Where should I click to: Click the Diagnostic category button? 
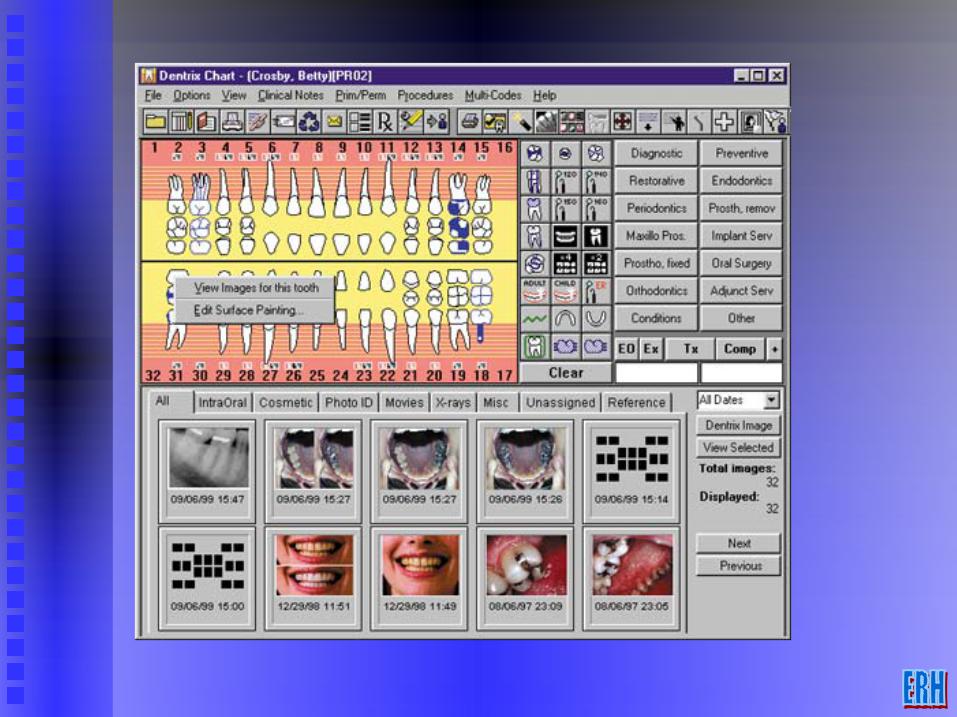click(x=656, y=153)
